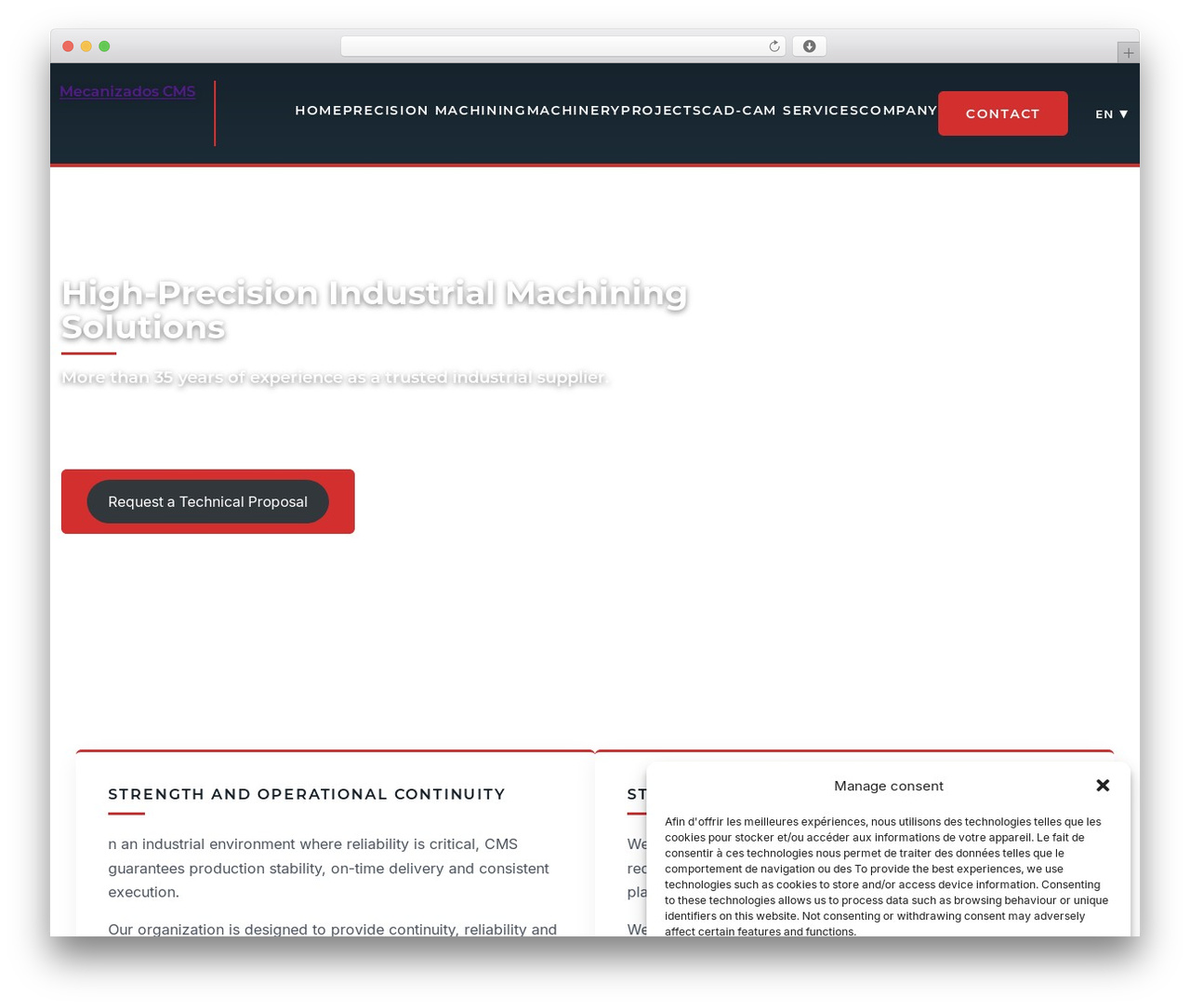Open the Precision Machining menu item
Viewport: 1190px width, 1008px height.
point(434,111)
